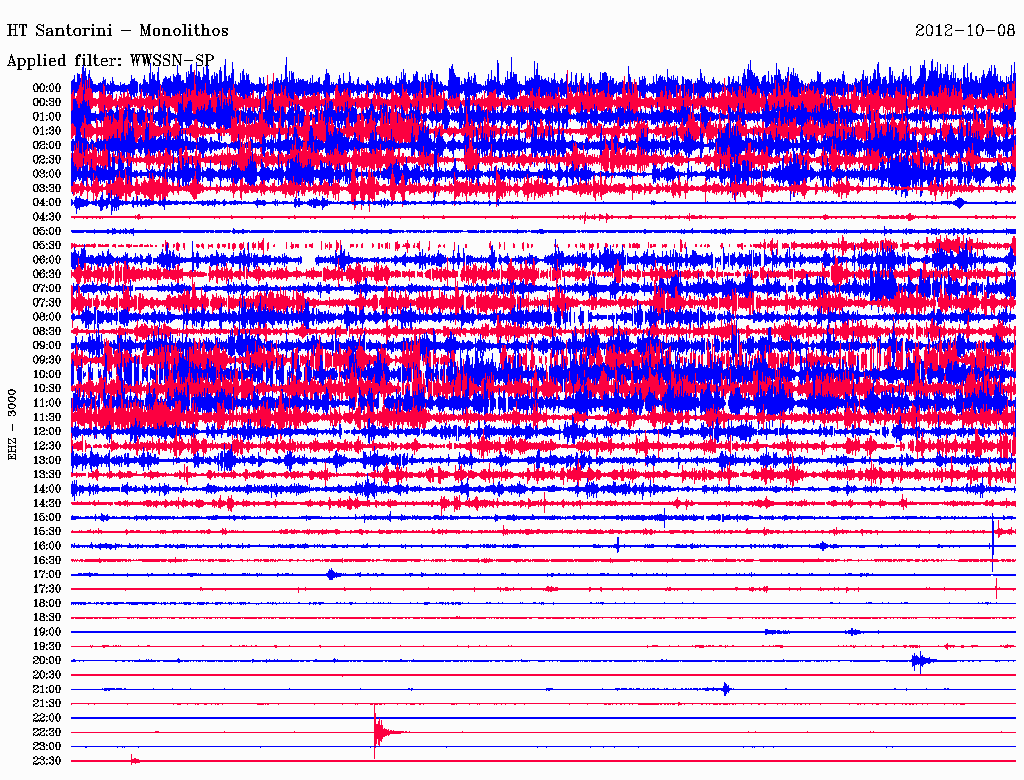This screenshot has width=1024, height=780.
Task: Select the 00:00 time label
Action: pyautogui.click(x=47, y=88)
